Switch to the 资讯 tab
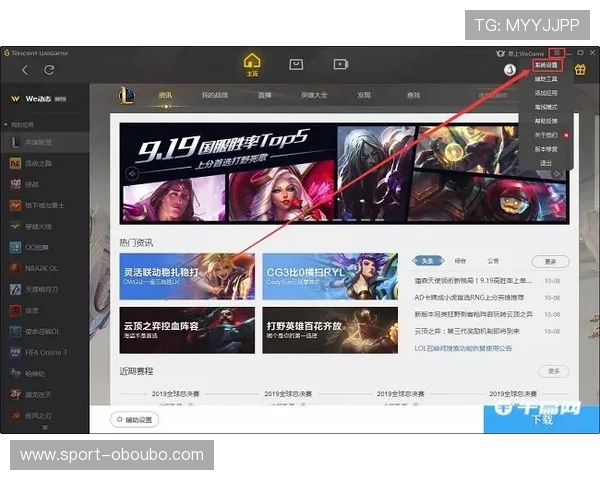 [x=165, y=95]
